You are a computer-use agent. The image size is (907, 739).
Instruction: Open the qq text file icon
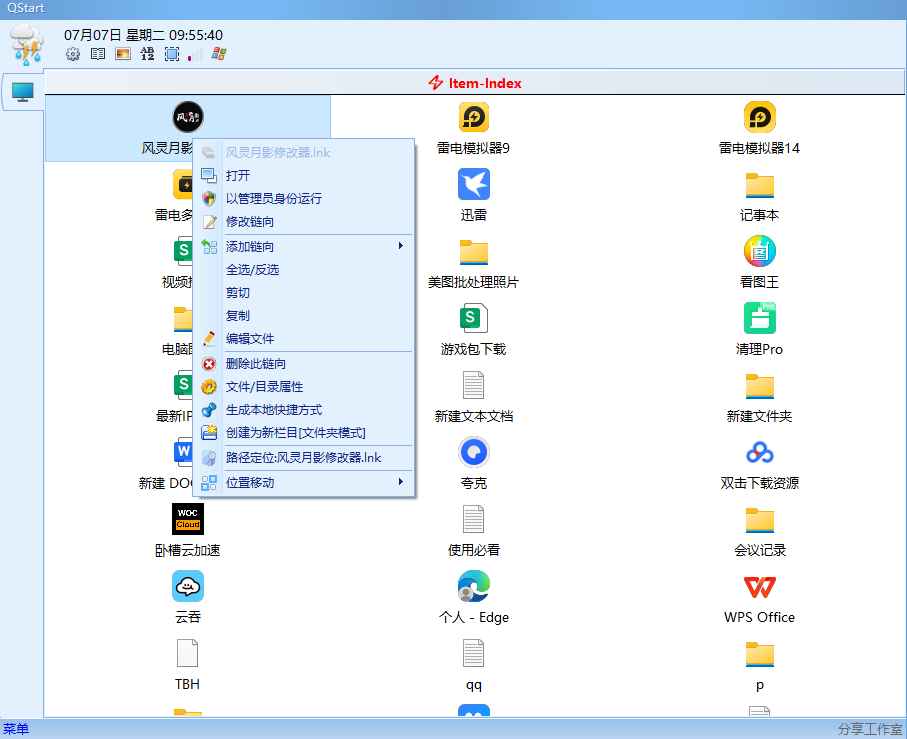(x=474, y=654)
